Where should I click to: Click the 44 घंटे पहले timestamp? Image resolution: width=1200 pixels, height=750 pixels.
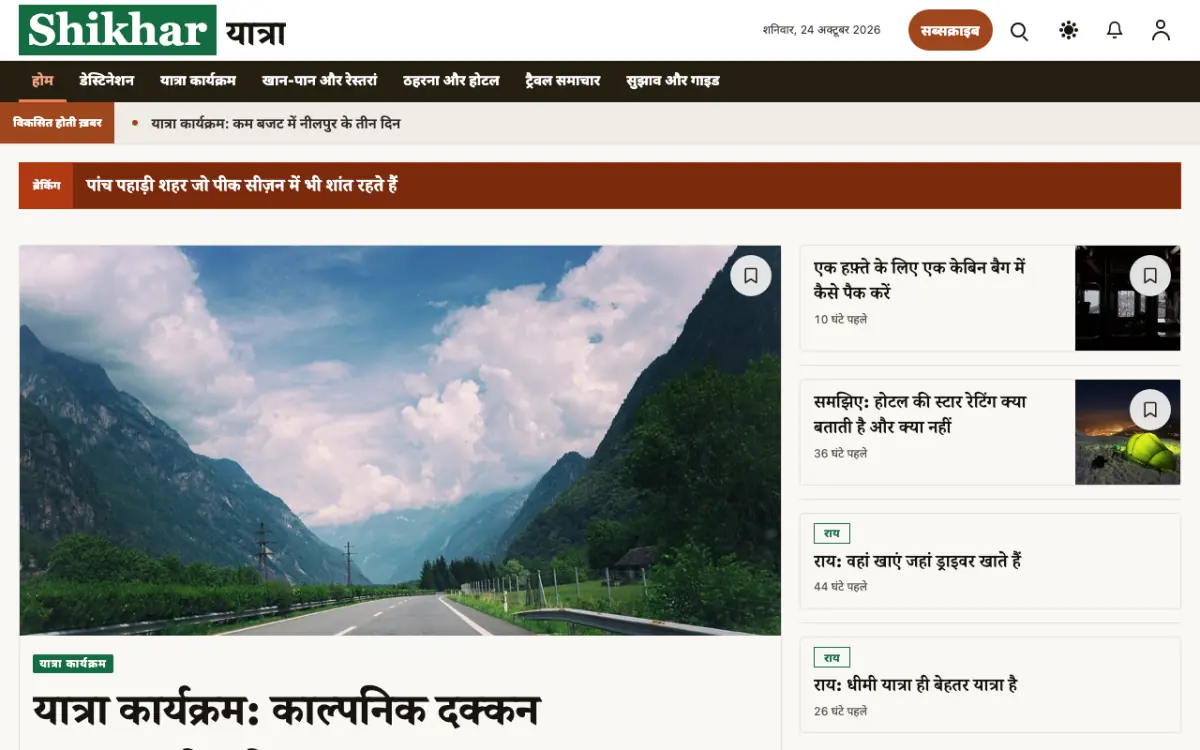point(840,587)
